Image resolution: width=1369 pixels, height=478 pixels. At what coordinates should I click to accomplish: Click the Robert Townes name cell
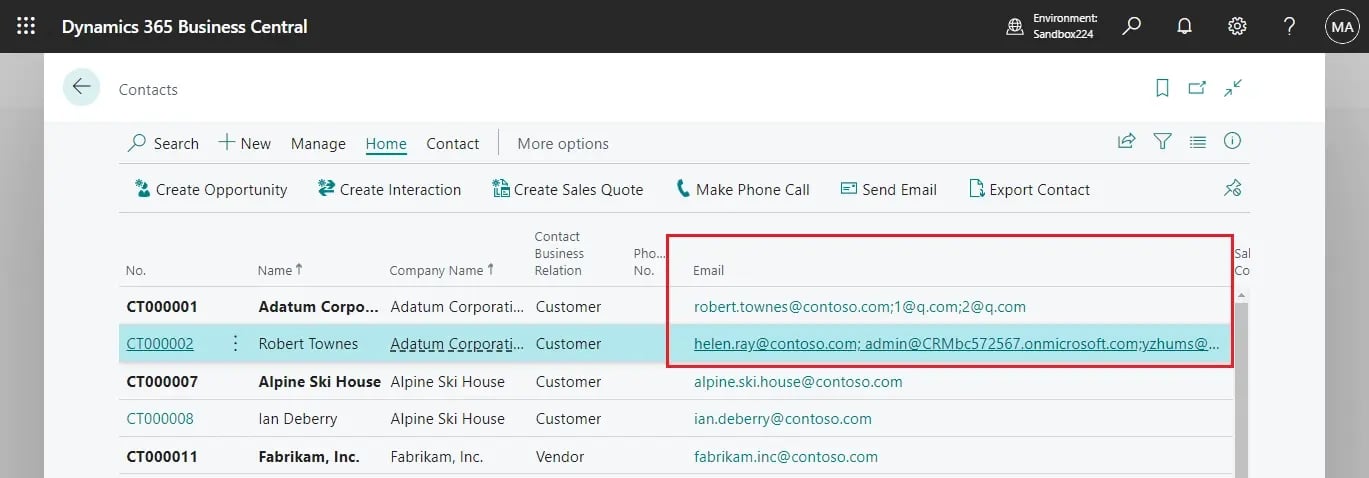308,343
